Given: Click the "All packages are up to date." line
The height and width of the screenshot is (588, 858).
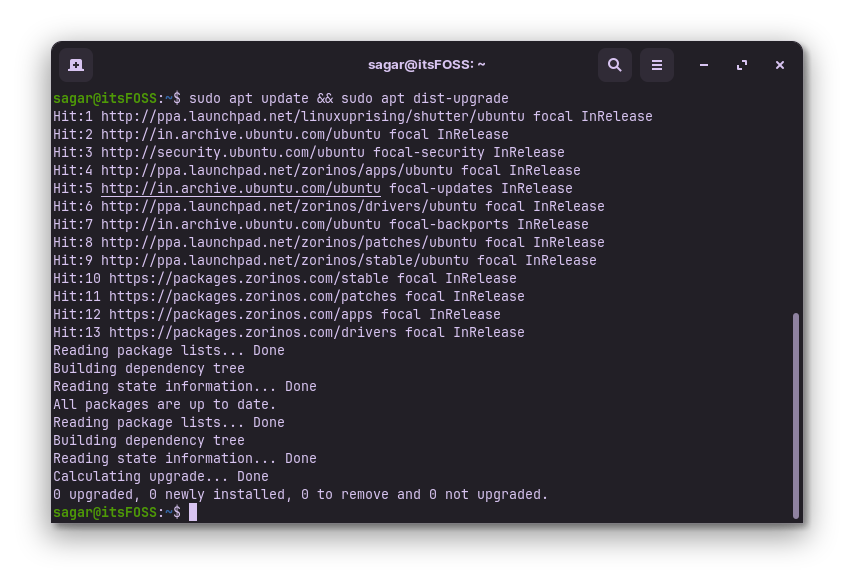Looking at the screenshot, I should click(164, 405).
